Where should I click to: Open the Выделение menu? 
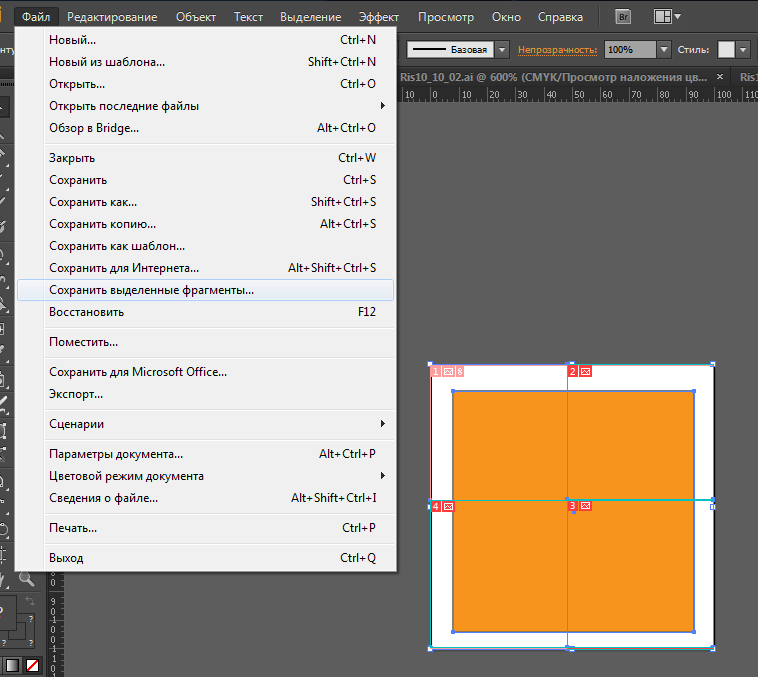pyautogui.click(x=310, y=17)
